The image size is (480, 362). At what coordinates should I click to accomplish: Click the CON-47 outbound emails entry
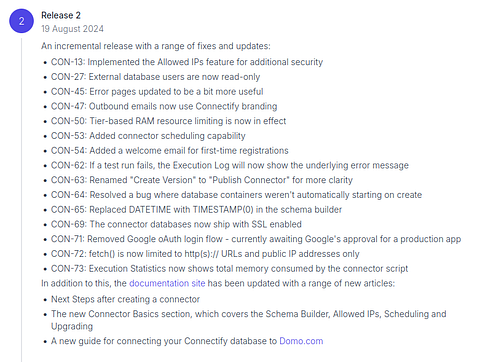(164, 106)
